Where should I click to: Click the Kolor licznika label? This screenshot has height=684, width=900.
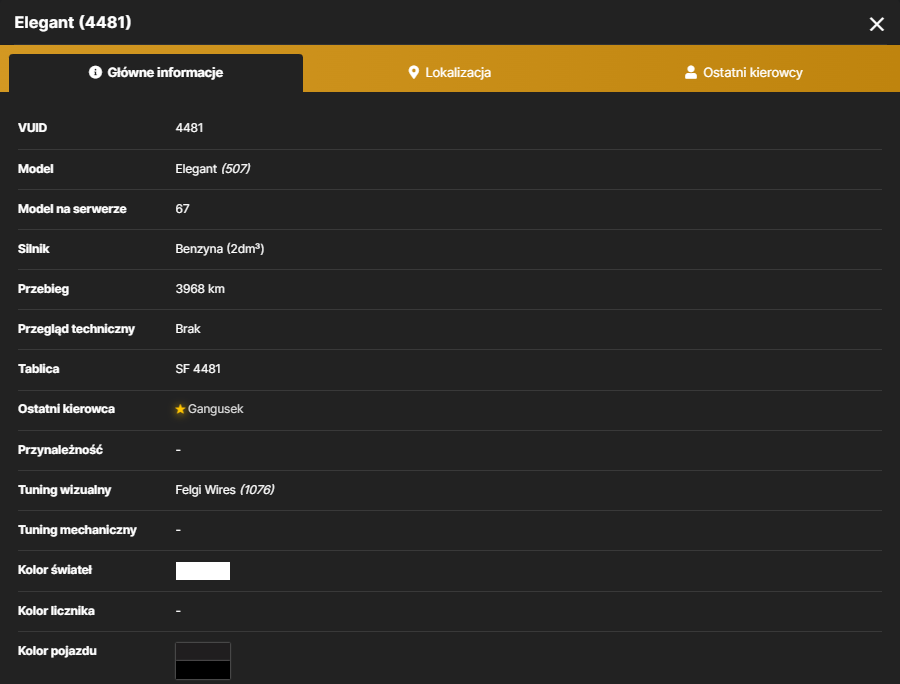[56, 611]
